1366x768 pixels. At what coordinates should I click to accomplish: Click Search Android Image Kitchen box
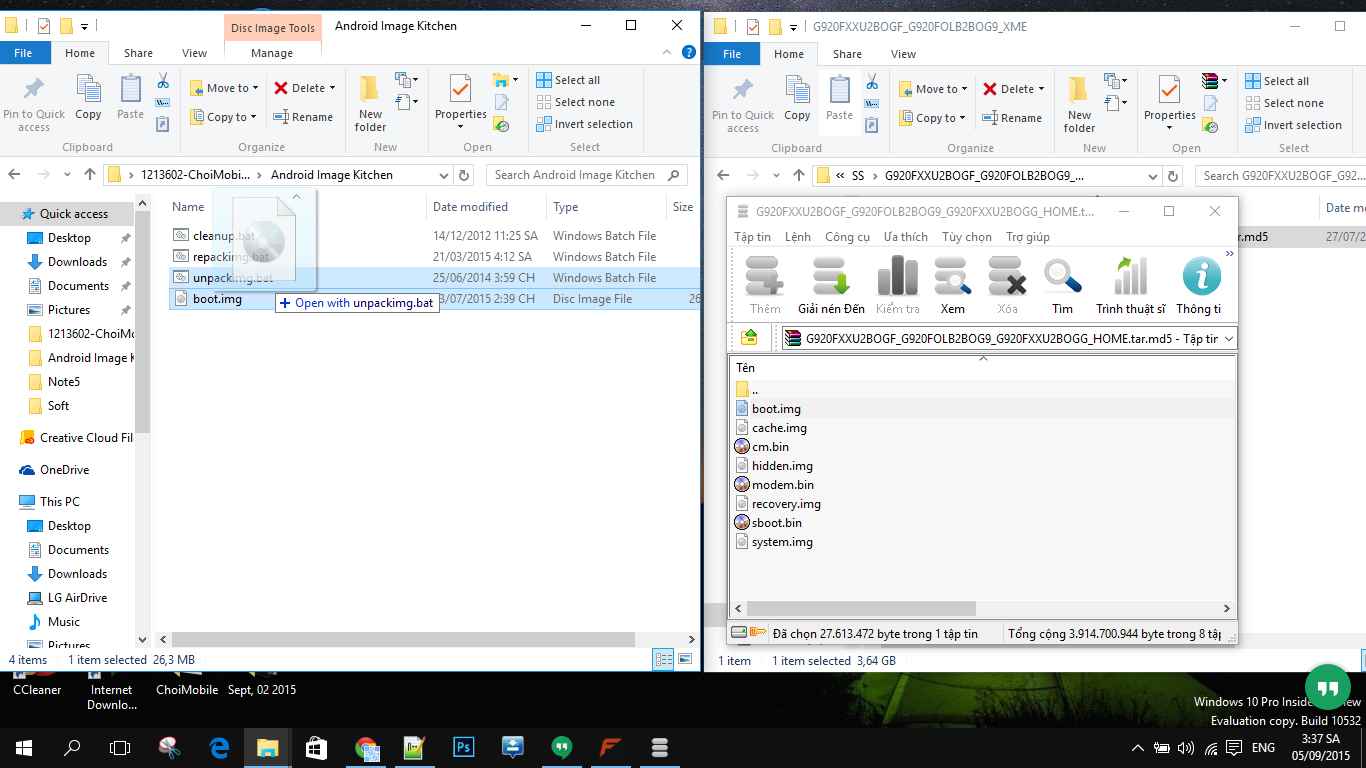point(587,175)
